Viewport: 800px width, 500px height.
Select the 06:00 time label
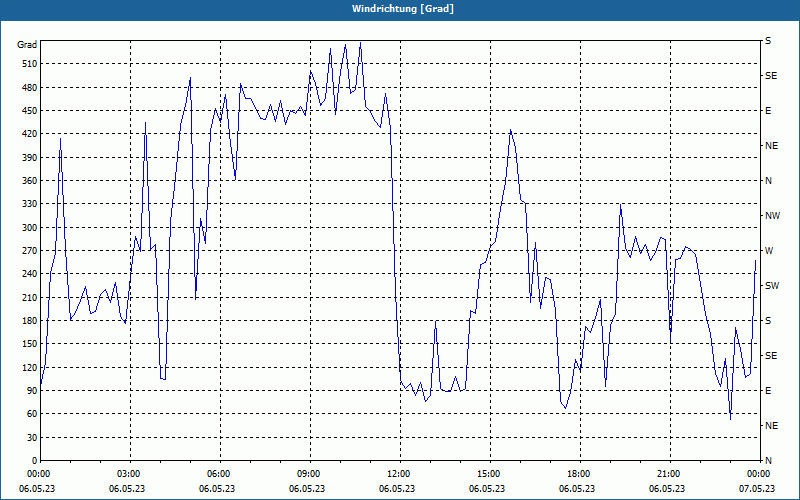click(217, 473)
